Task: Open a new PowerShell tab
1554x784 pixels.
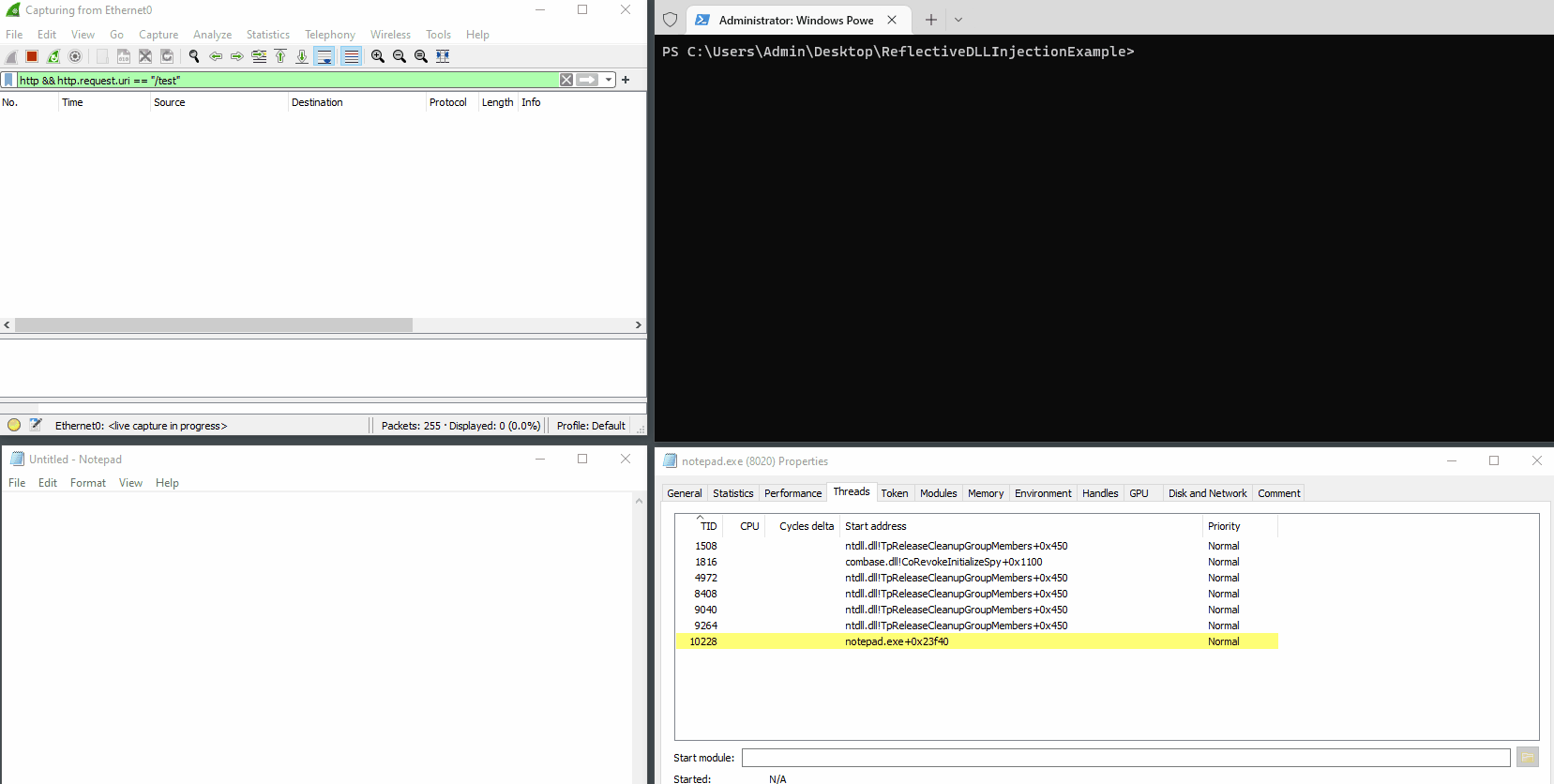Action: point(931,20)
